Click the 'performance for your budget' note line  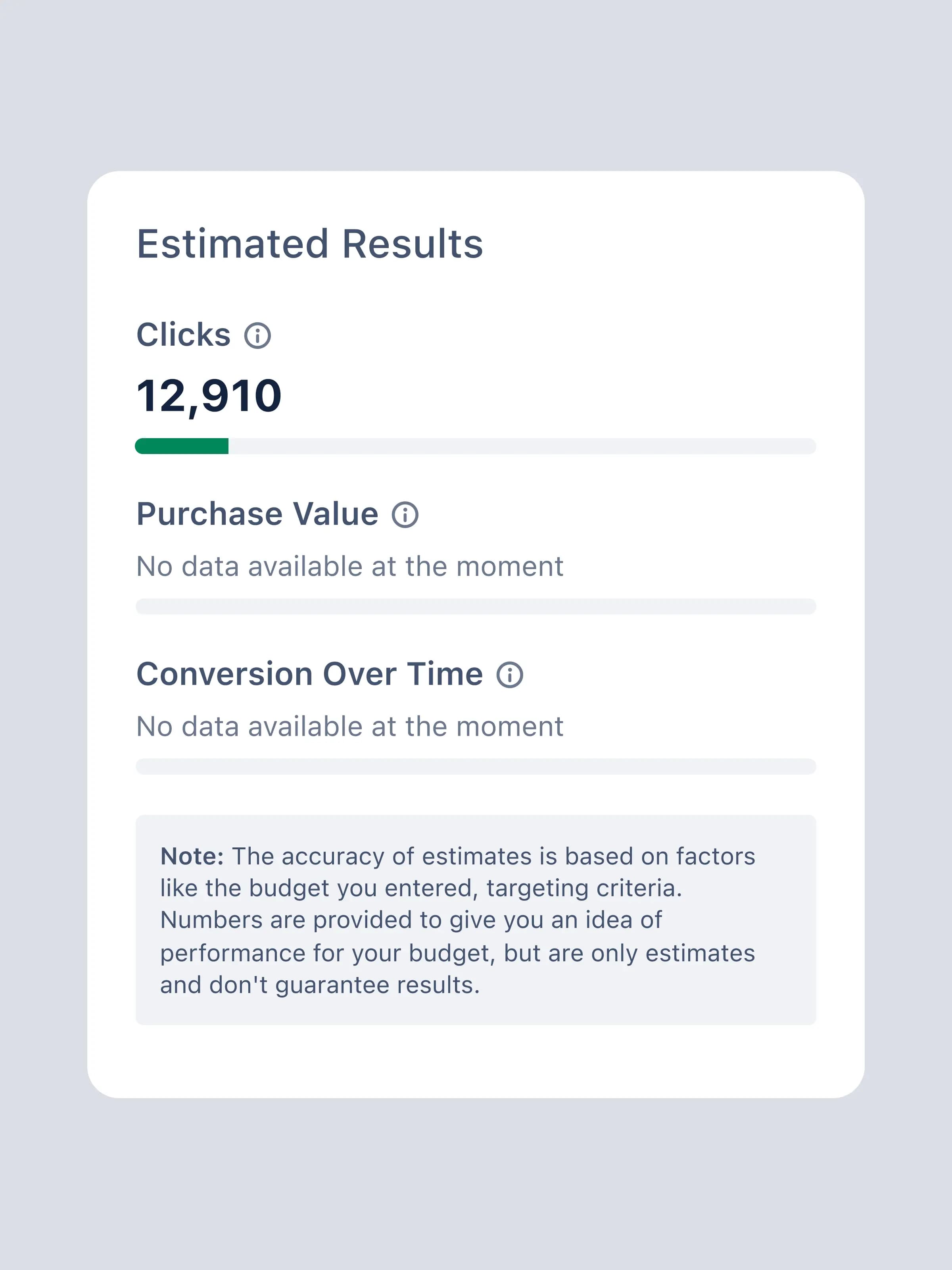click(x=457, y=953)
